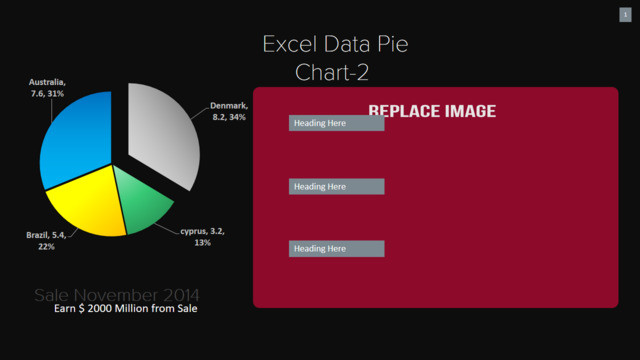Click the Excel Data Pie Chart-2 title
The image size is (640, 360).
[335, 58]
